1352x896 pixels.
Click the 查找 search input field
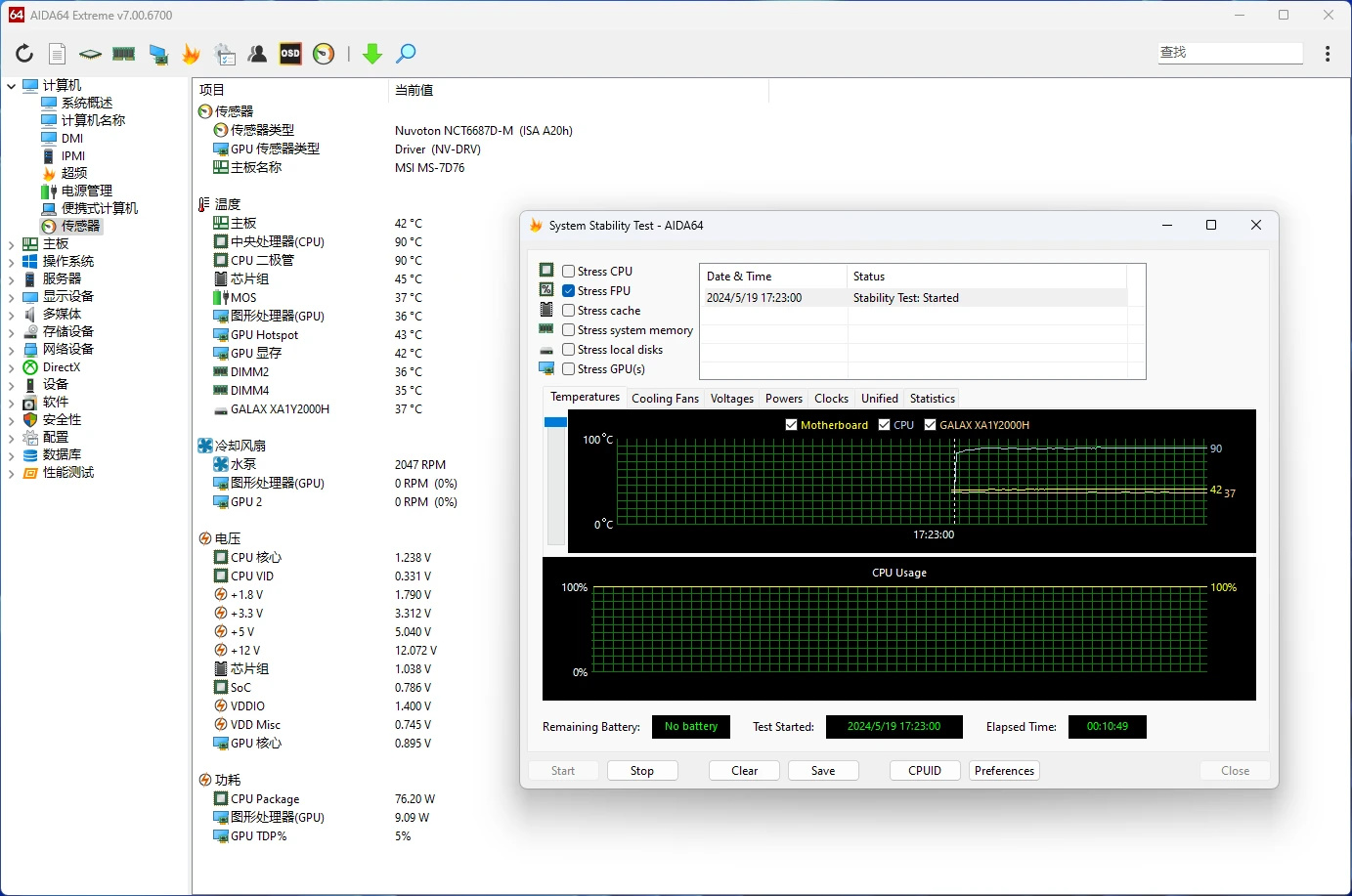[1230, 53]
